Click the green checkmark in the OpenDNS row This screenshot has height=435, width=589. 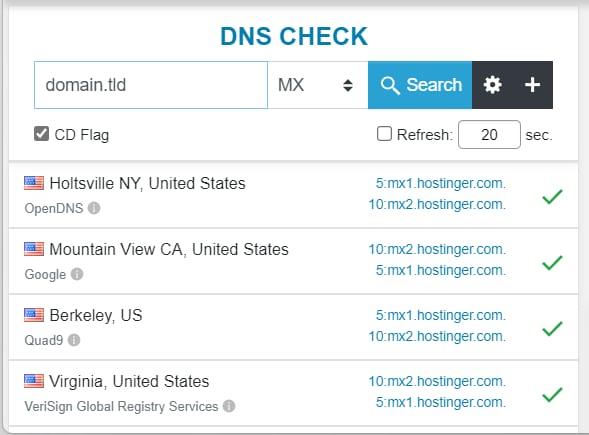[552, 196]
